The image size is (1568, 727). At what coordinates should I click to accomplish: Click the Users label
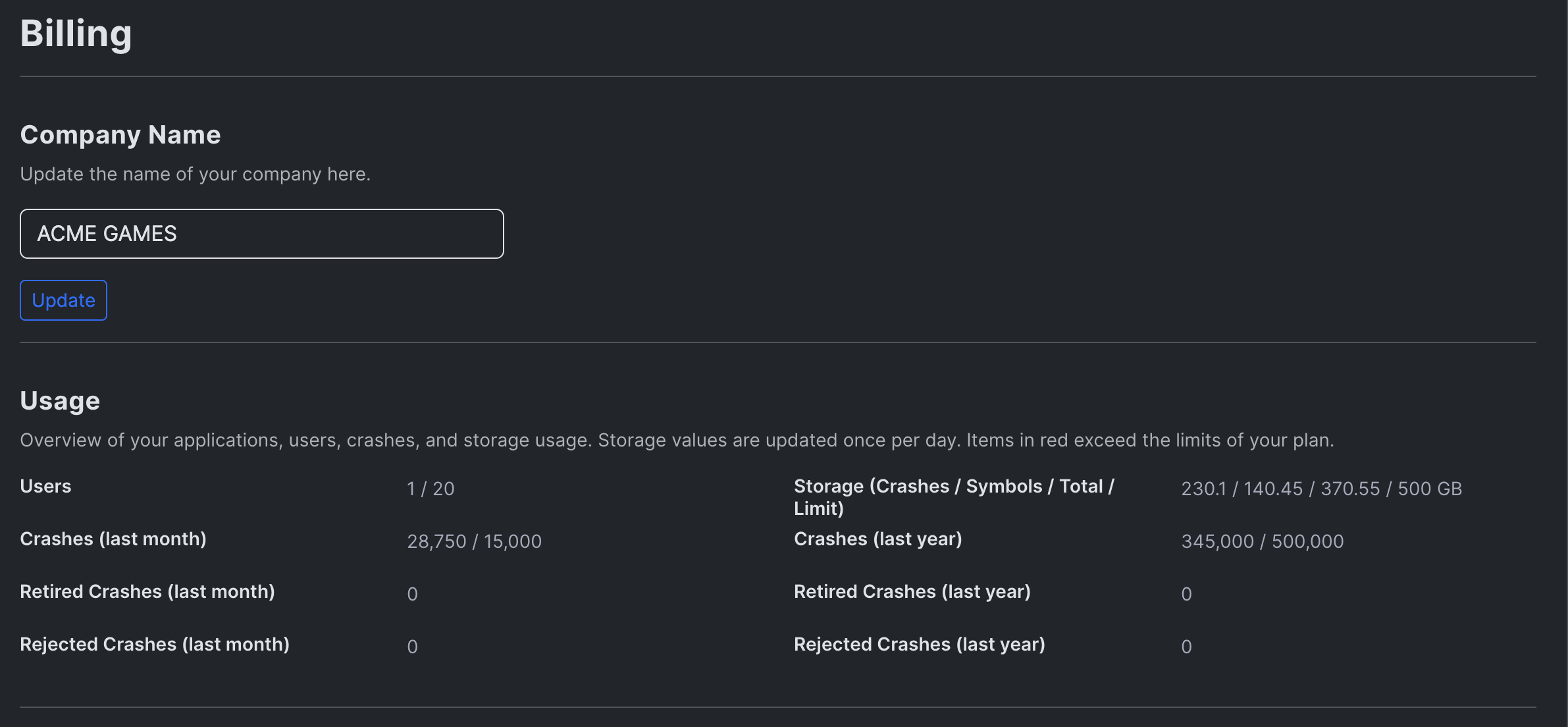(45, 486)
